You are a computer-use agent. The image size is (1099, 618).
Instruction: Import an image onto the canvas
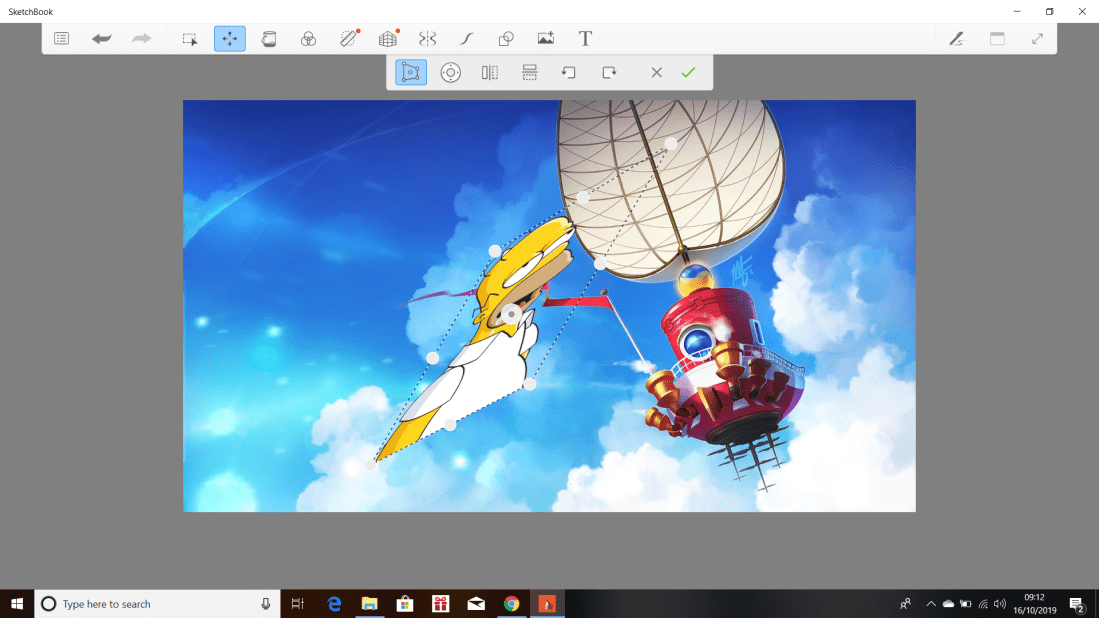tap(545, 38)
